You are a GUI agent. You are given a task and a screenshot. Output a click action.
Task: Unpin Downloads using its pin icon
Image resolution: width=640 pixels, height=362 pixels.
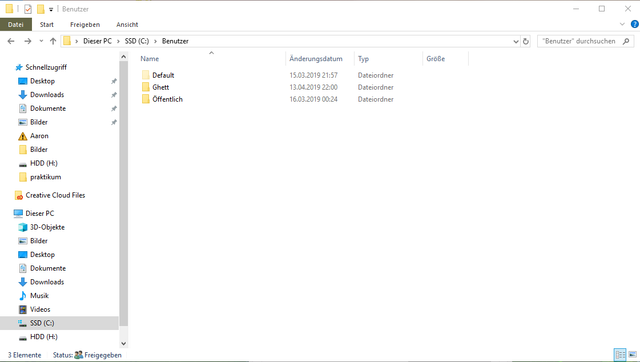[x=114, y=95]
